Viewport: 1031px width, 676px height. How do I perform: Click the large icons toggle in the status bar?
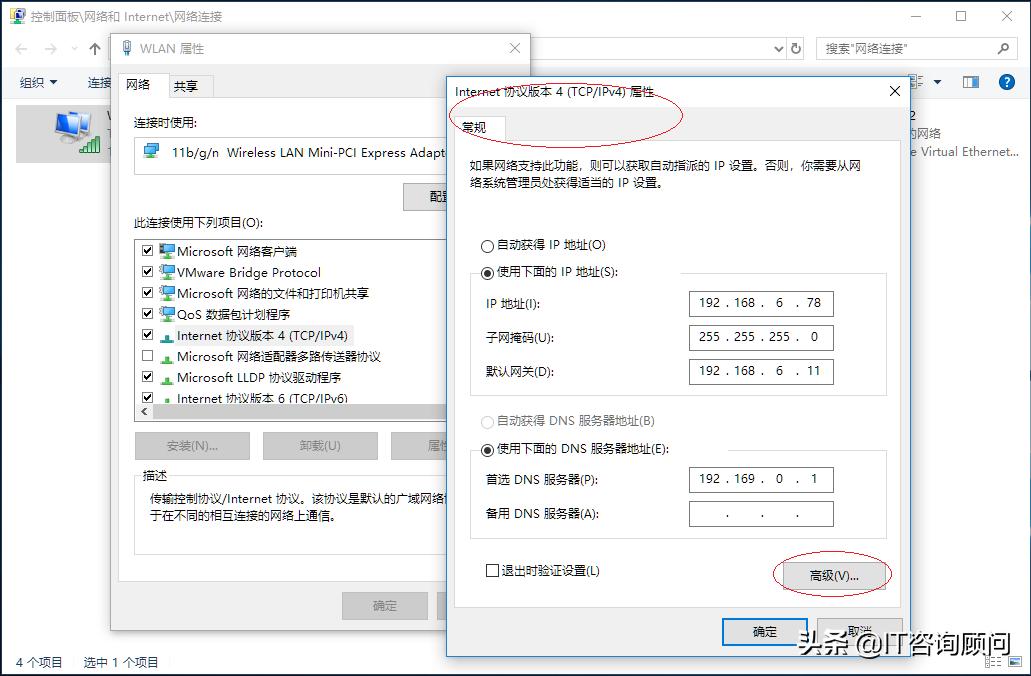[1013, 662]
